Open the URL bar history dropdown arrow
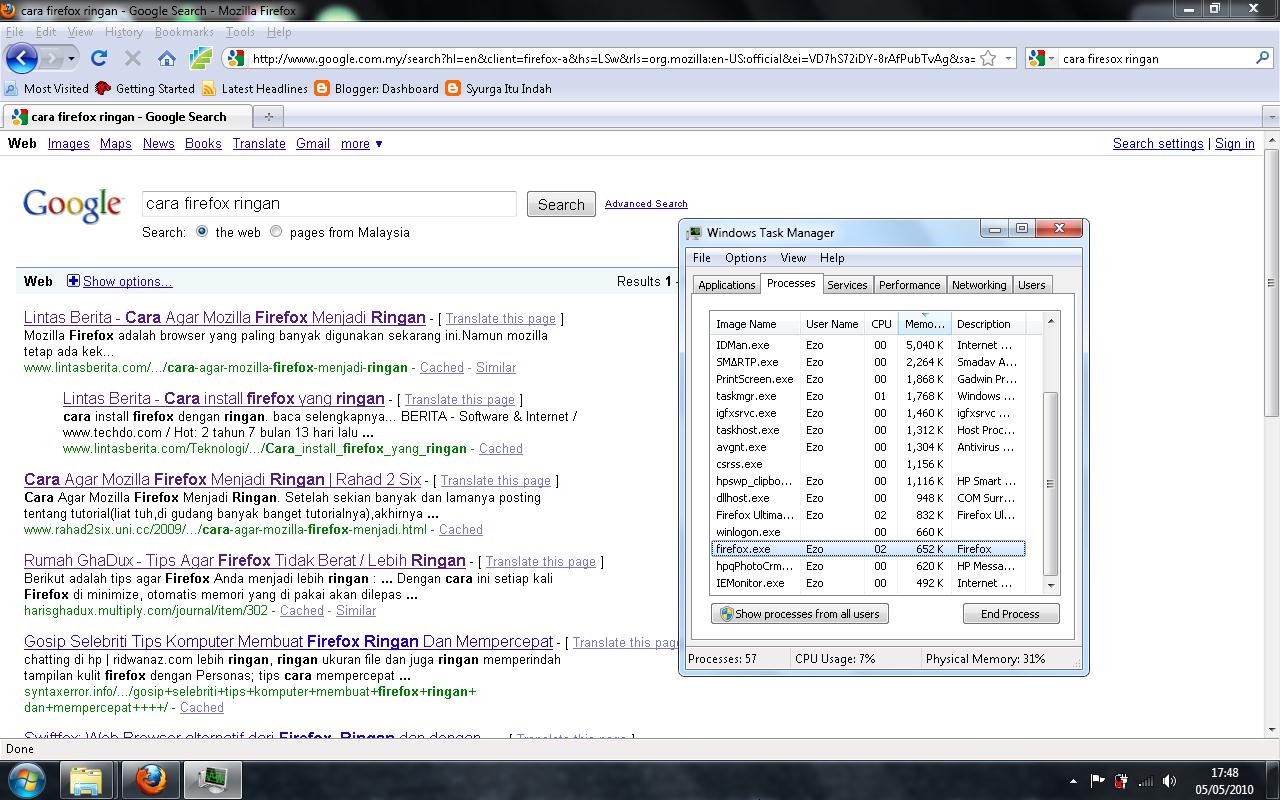The height and width of the screenshot is (800, 1280). [1008, 58]
